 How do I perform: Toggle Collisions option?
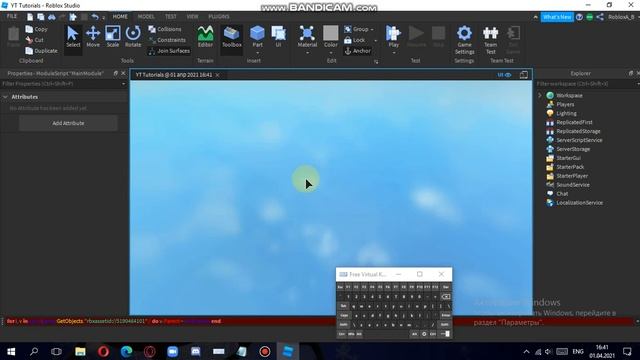[x=165, y=29]
